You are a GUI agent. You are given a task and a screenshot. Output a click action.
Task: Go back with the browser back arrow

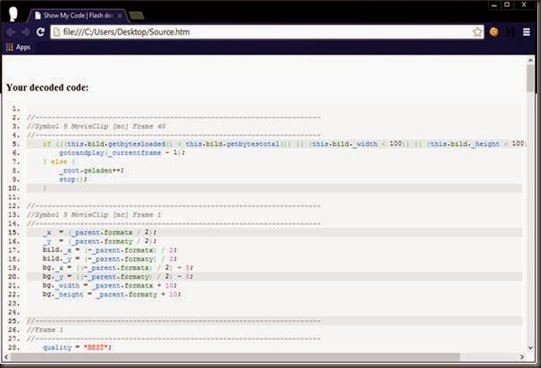pos(11,32)
